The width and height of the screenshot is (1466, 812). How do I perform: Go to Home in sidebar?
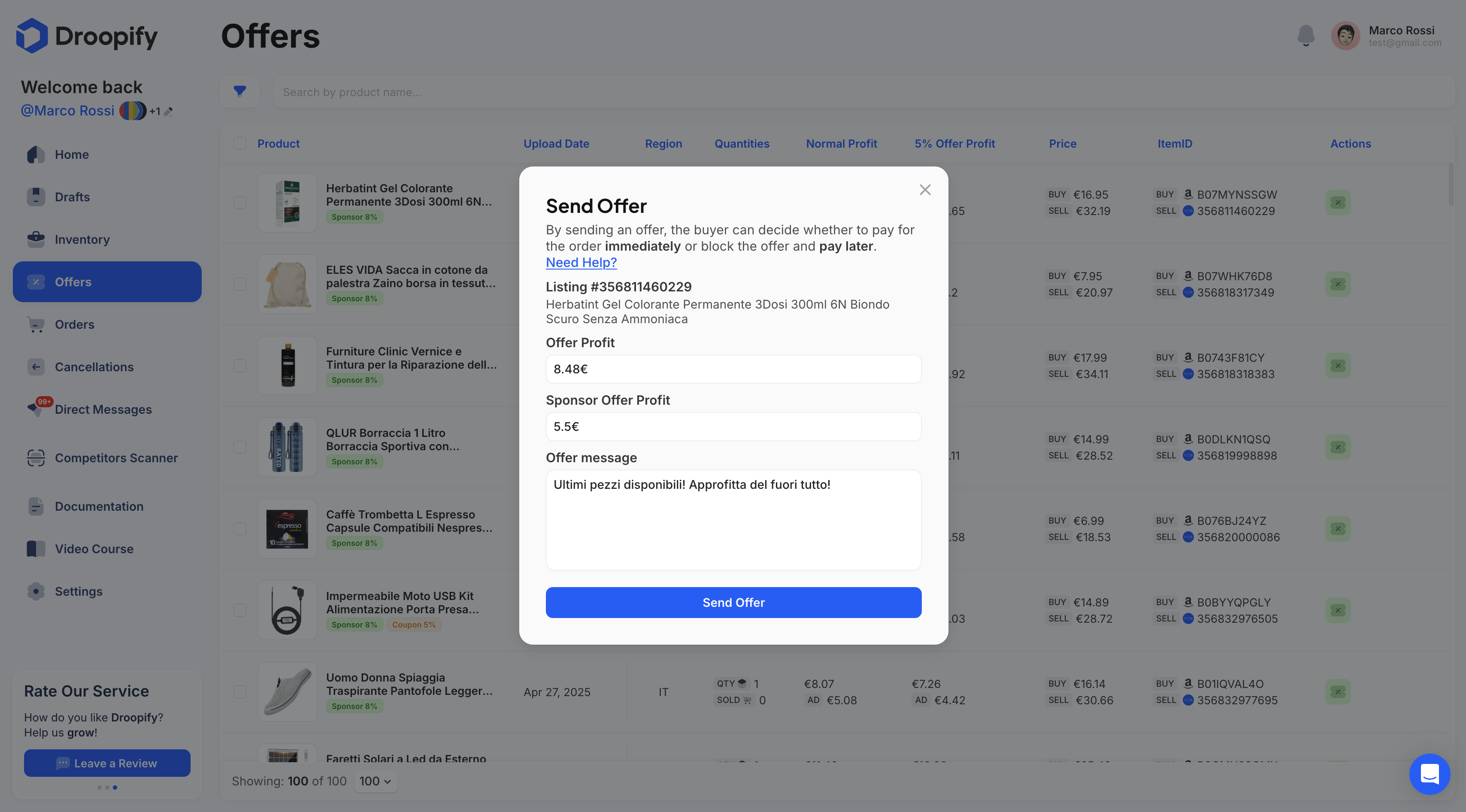pos(107,154)
